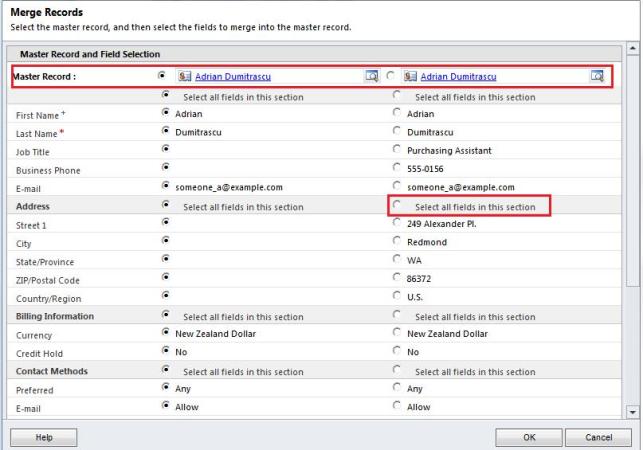Click the lookup icon for the left master record
Viewport: 643px width, 450px height.
click(x=372, y=76)
